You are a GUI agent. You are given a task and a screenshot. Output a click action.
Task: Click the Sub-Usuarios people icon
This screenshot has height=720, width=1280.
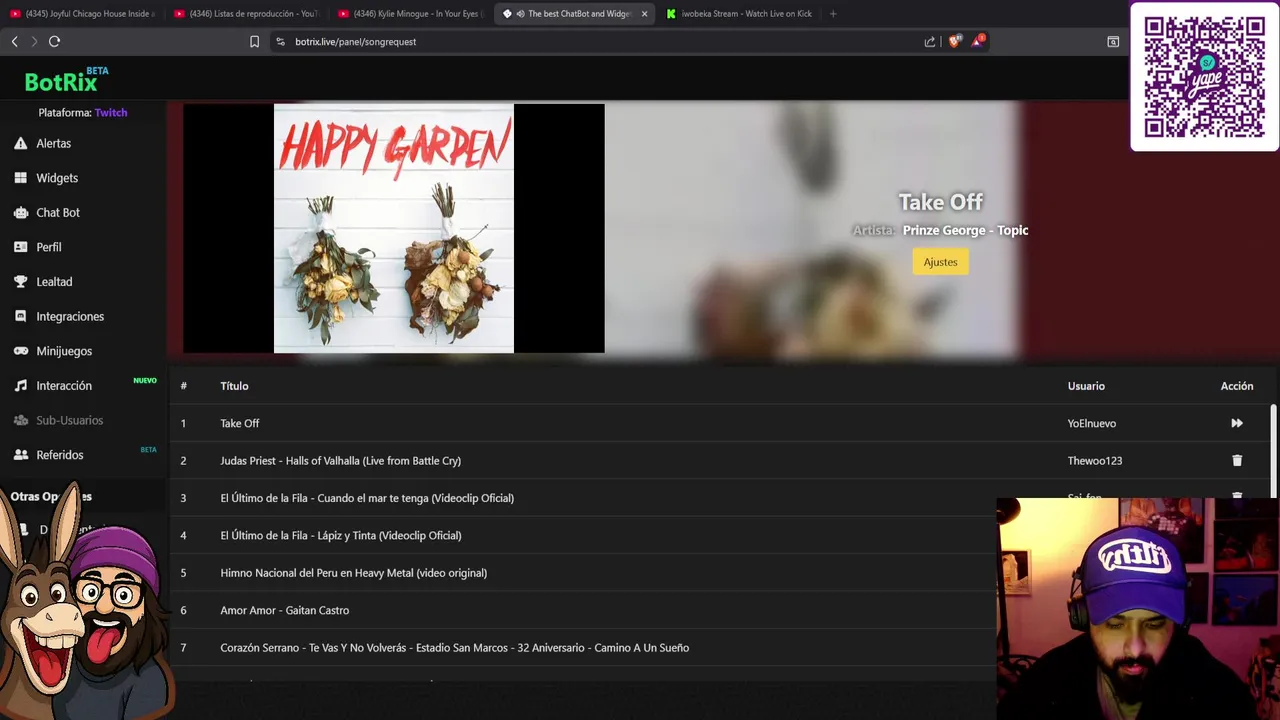pyautogui.click(x=20, y=420)
